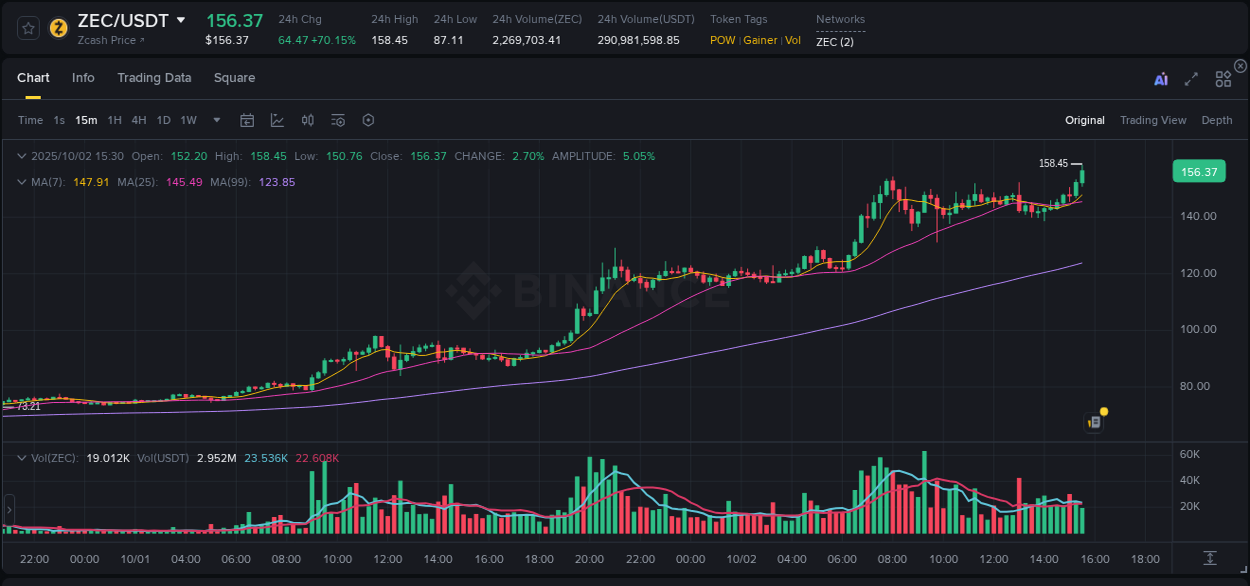Open the date range calendar picker
The width and height of the screenshot is (1250, 586).
247,119
